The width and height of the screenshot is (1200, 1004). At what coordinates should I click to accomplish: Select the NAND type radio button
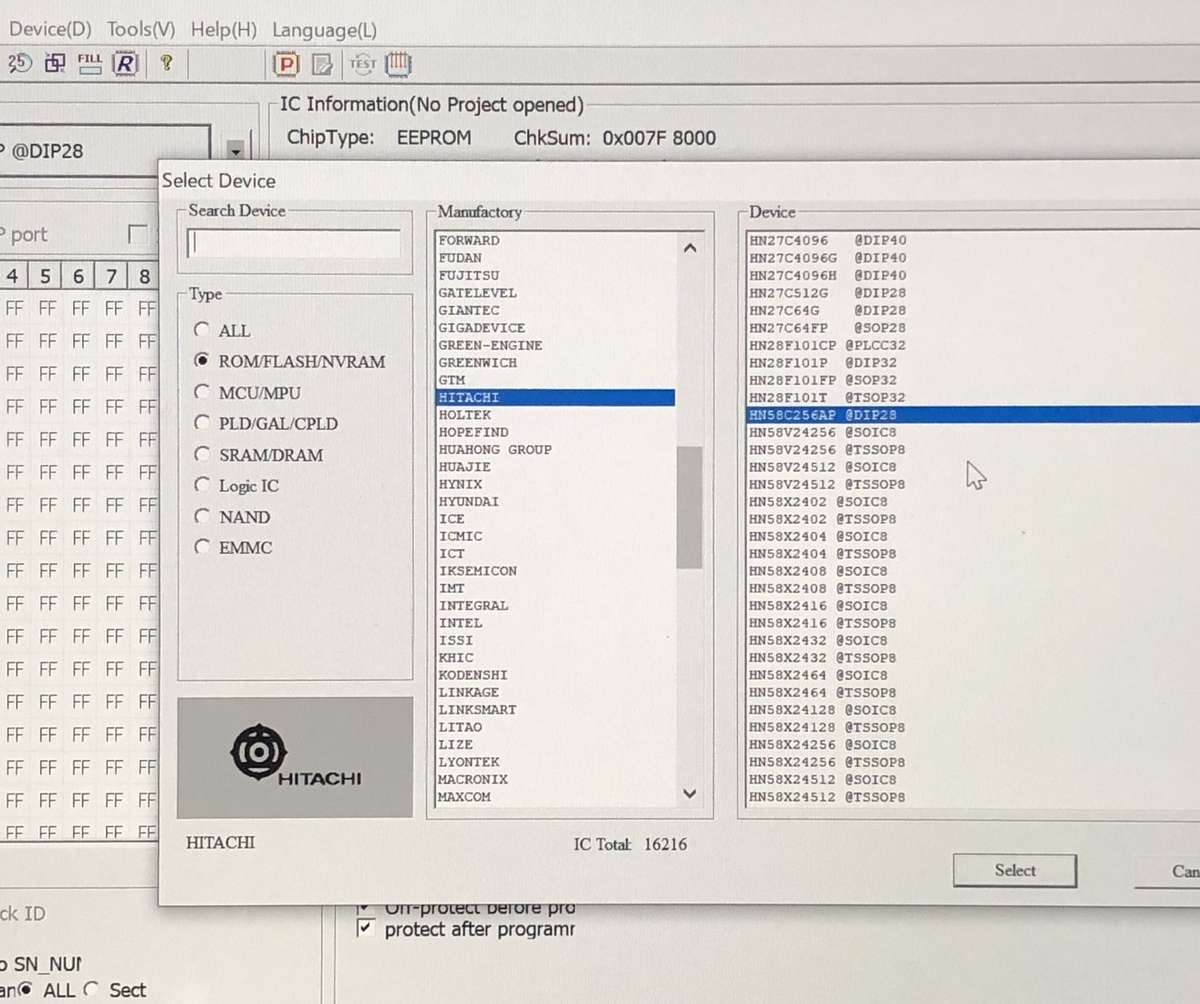click(x=203, y=516)
